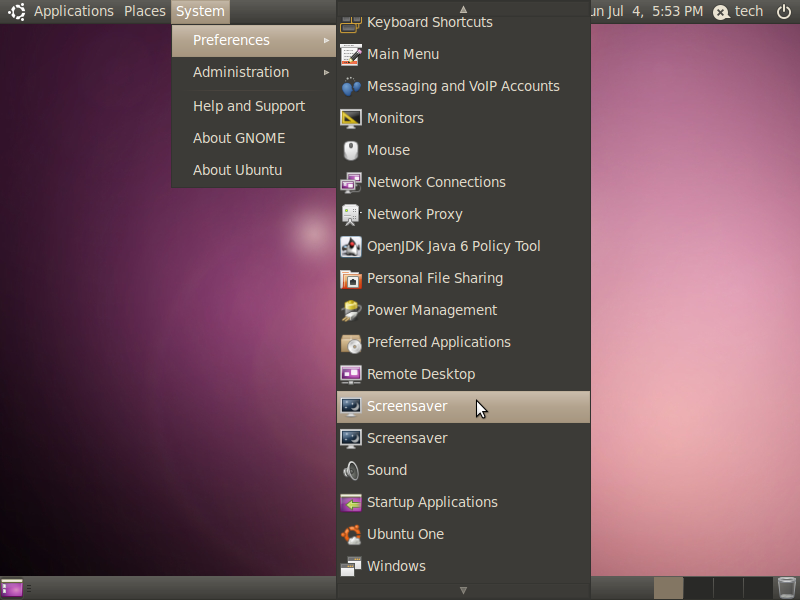Click the menu scroll-down arrow
This screenshot has height=600, width=800.
pyautogui.click(x=463, y=590)
